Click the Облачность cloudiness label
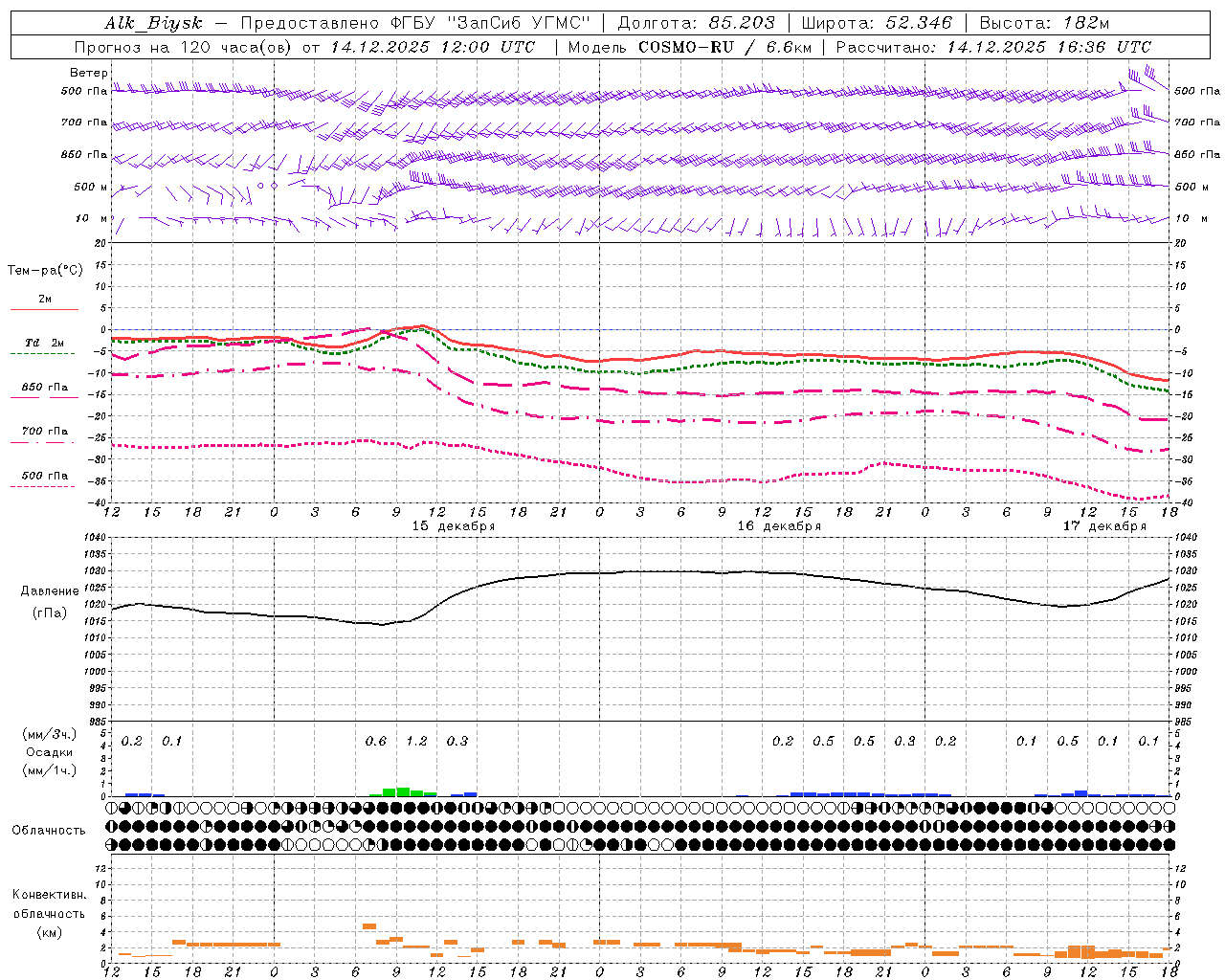 (49, 830)
